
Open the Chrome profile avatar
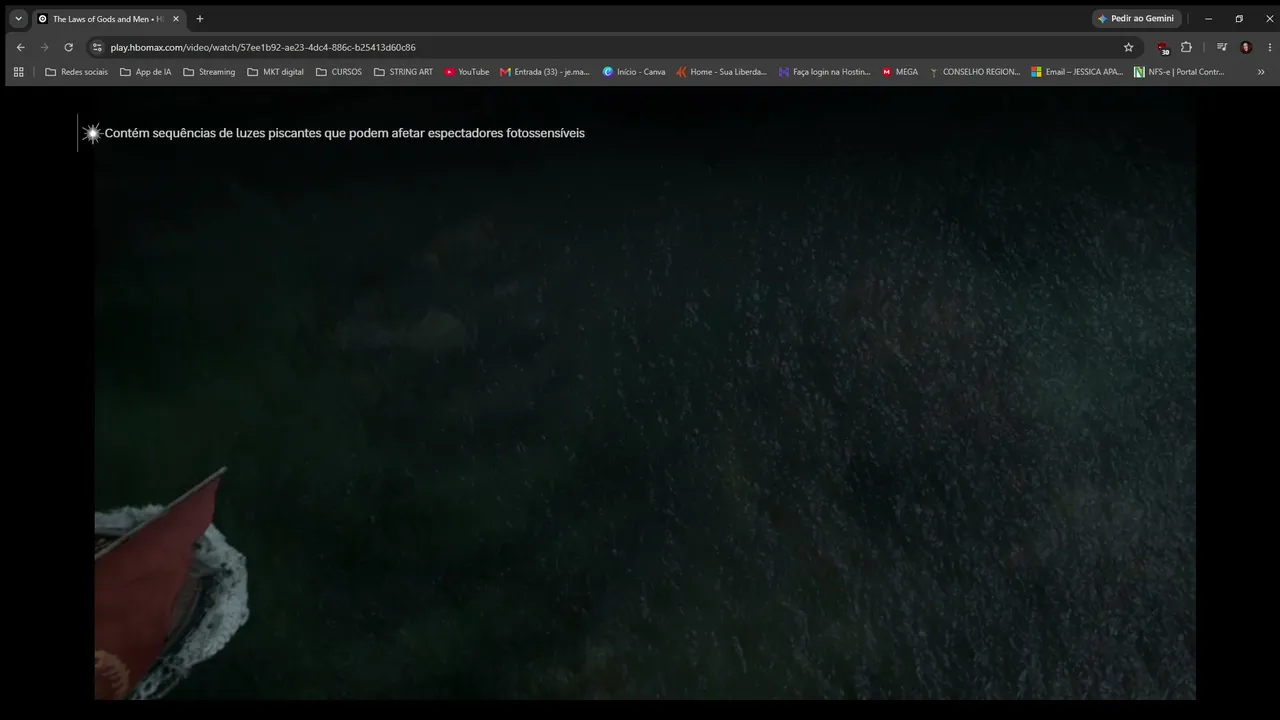[x=1246, y=47]
